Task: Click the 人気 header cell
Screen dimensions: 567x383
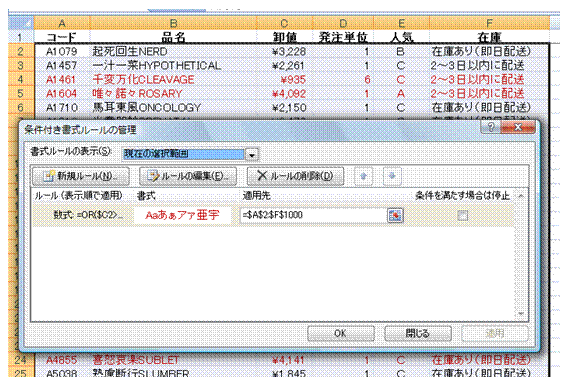Action: 401,37
